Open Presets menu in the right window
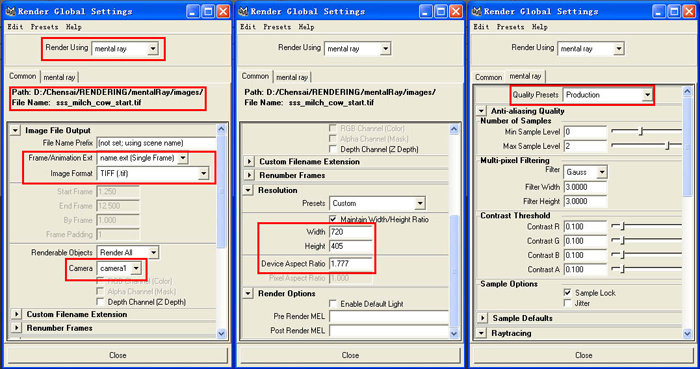Viewport: 700px width, 369px height. (x=510, y=27)
